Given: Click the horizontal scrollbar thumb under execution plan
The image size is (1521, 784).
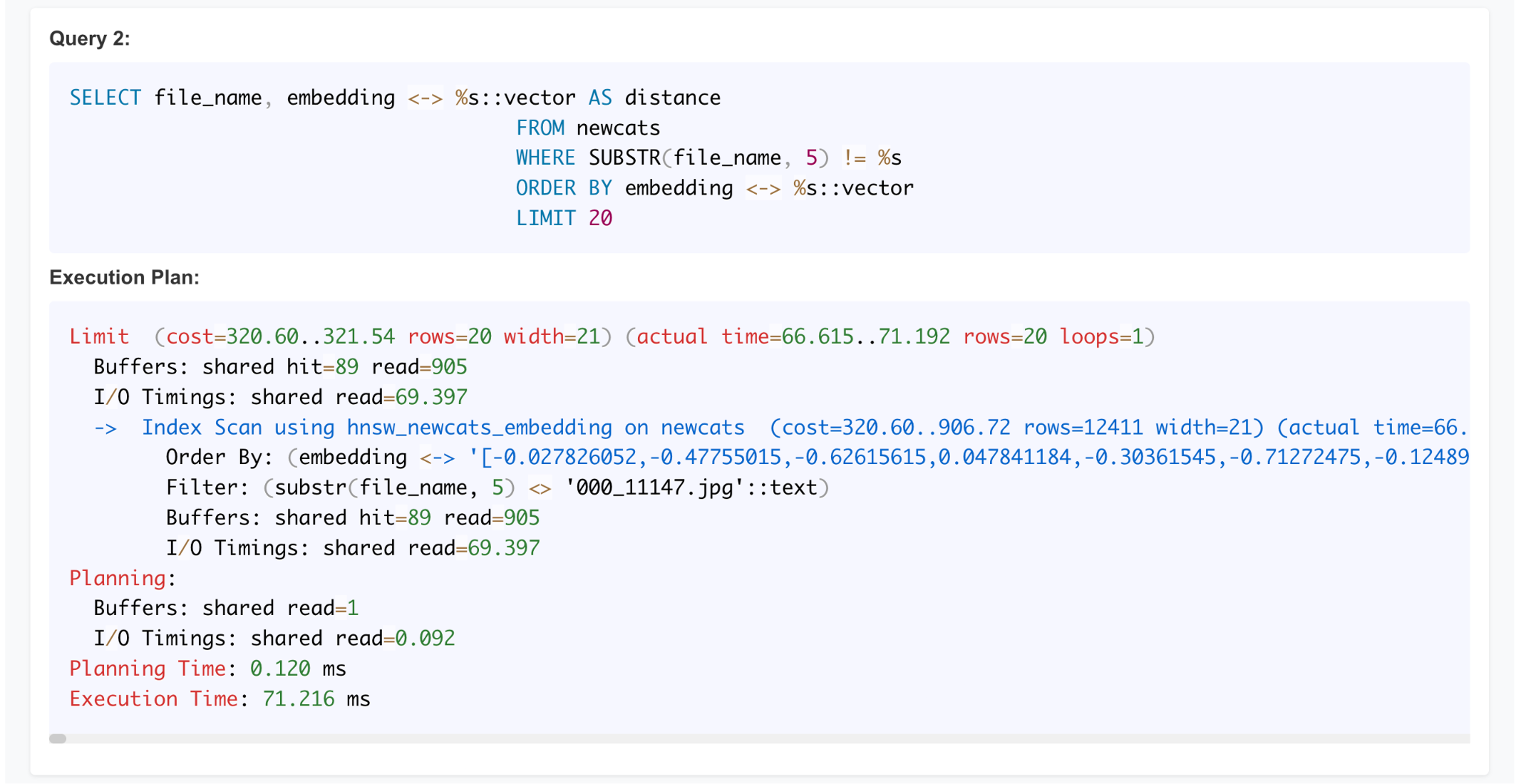Looking at the screenshot, I should point(58,738).
